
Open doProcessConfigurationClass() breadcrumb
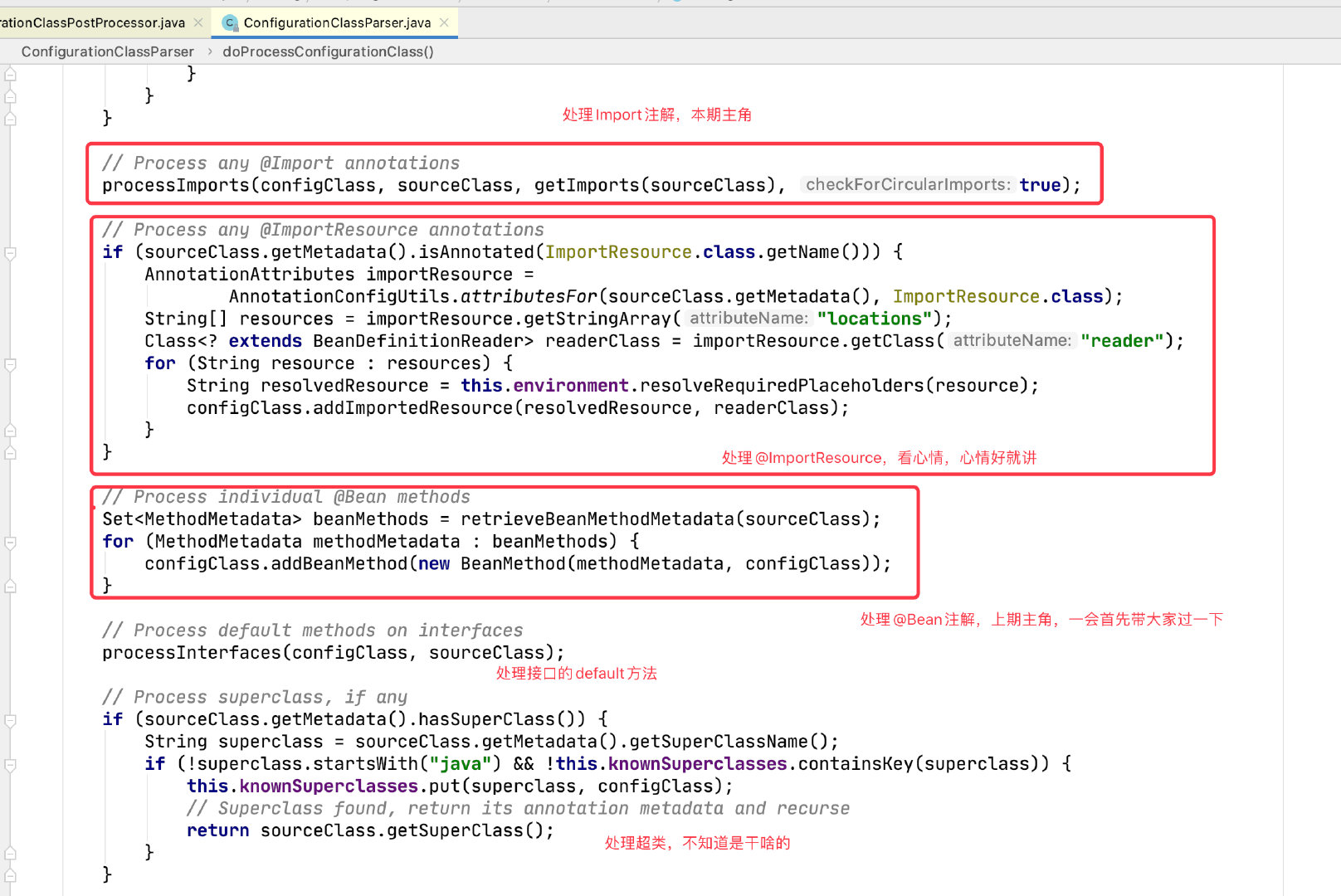pyautogui.click(x=328, y=51)
